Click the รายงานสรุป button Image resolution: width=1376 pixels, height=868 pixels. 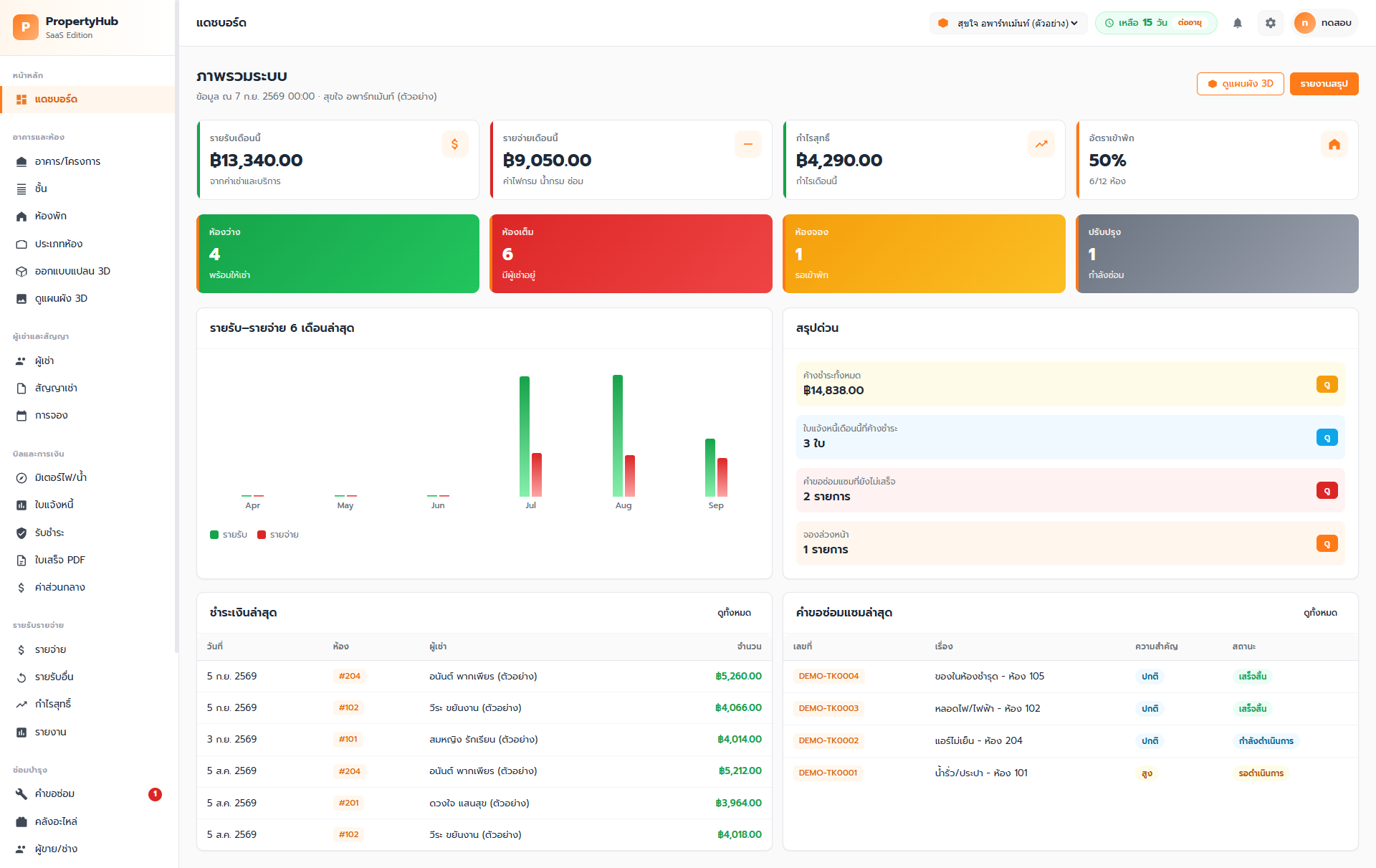(1324, 84)
